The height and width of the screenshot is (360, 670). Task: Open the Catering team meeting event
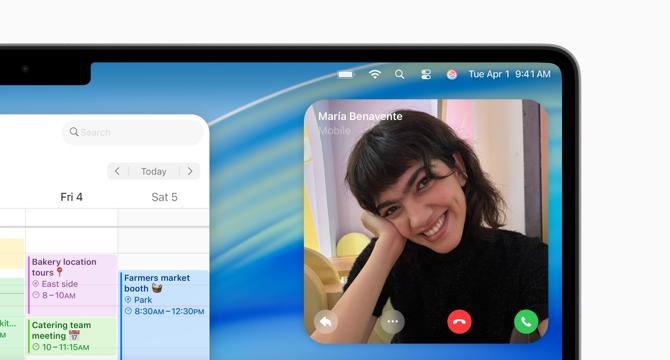(72, 336)
